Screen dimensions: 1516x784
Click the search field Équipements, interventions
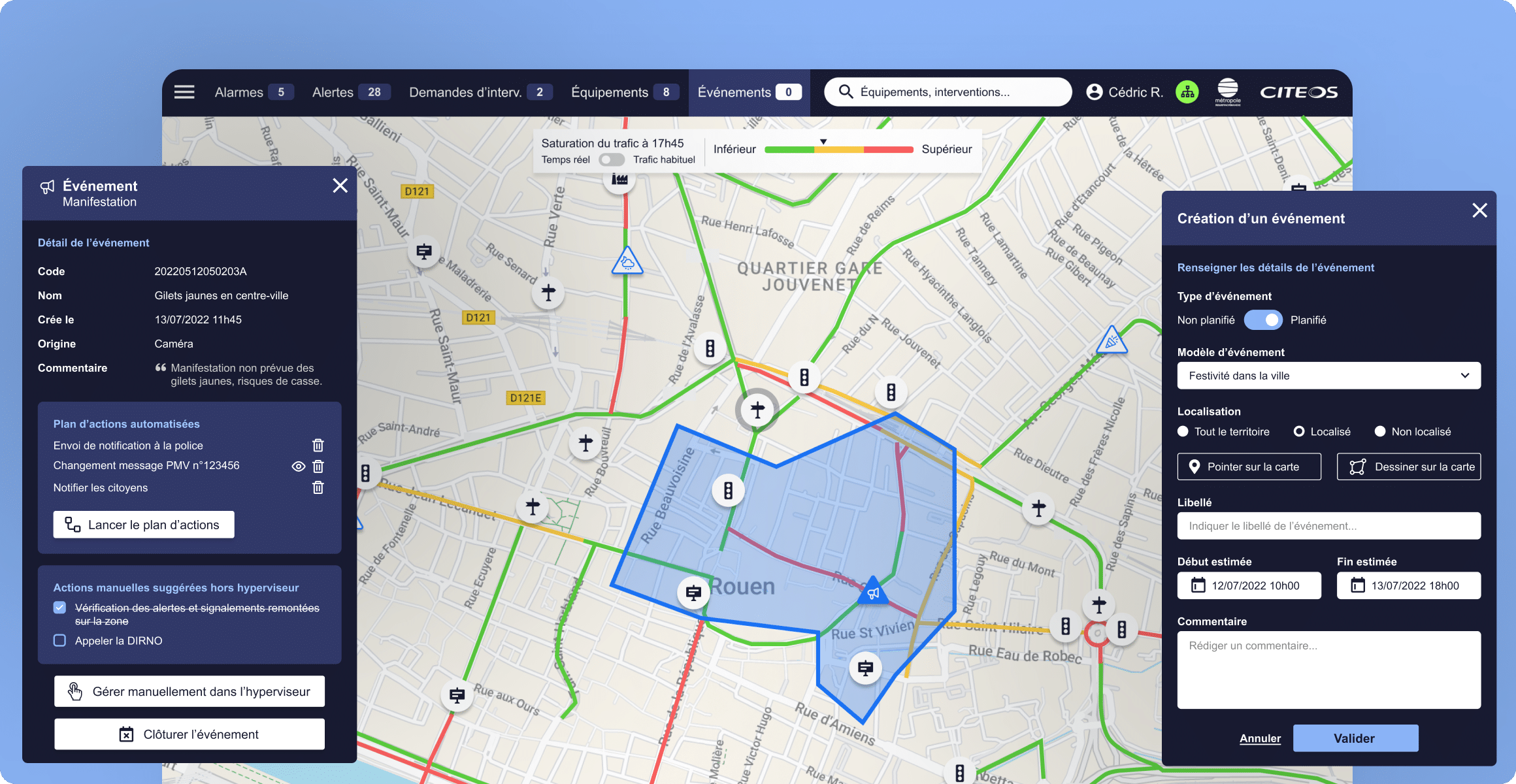(948, 92)
